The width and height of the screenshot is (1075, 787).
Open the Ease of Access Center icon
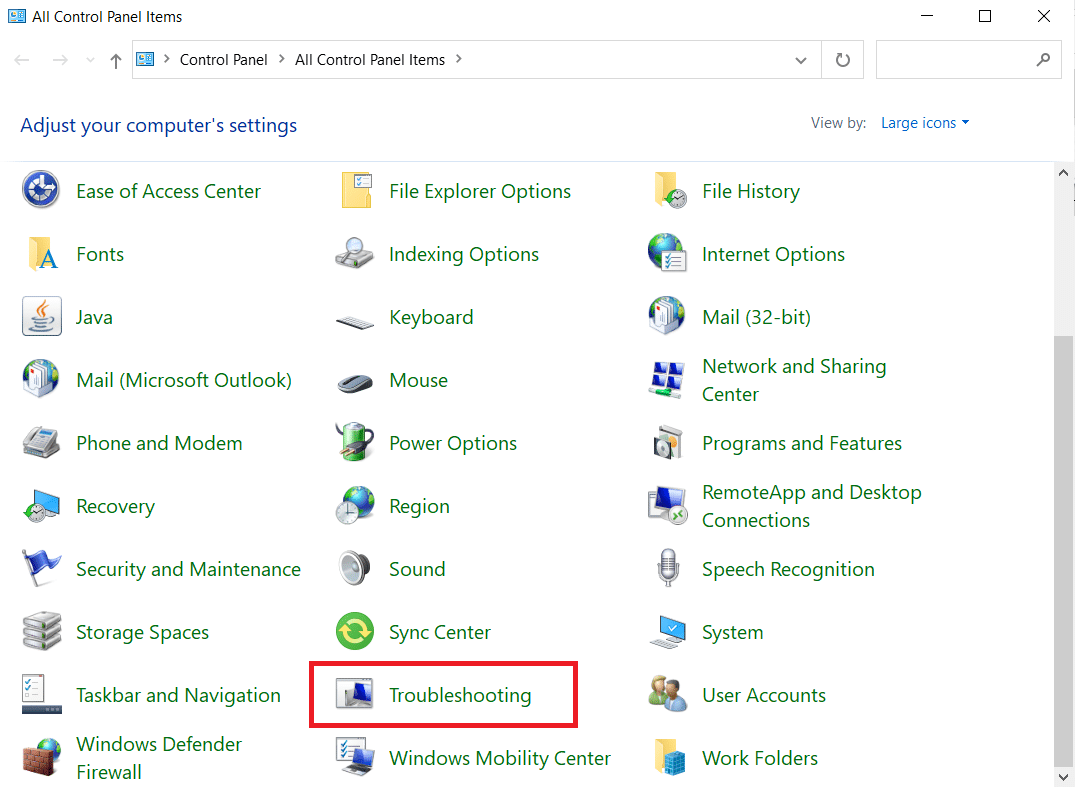[41, 191]
